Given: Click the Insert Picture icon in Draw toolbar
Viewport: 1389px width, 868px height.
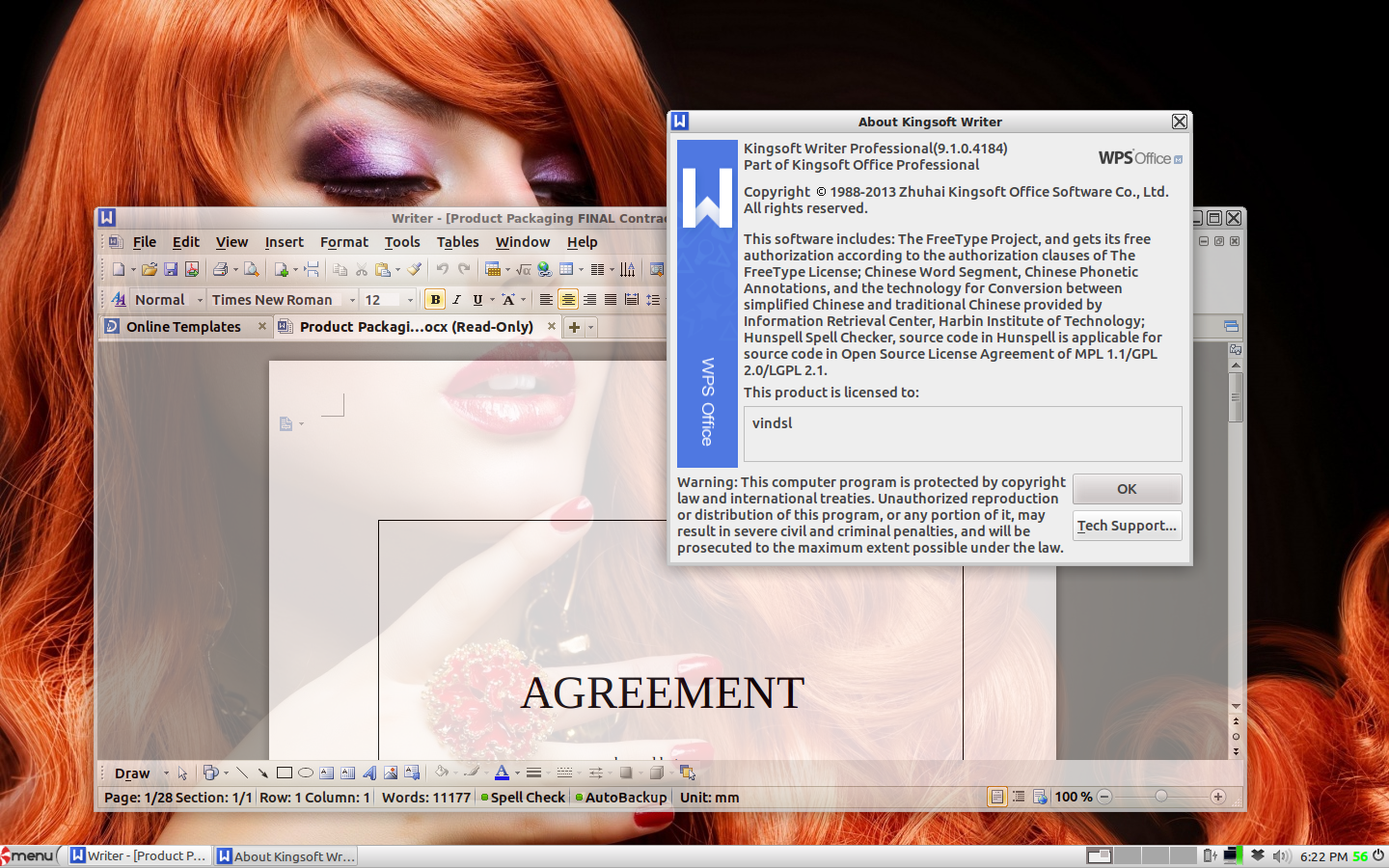Looking at the screenshot, I should tap(391, 773).
